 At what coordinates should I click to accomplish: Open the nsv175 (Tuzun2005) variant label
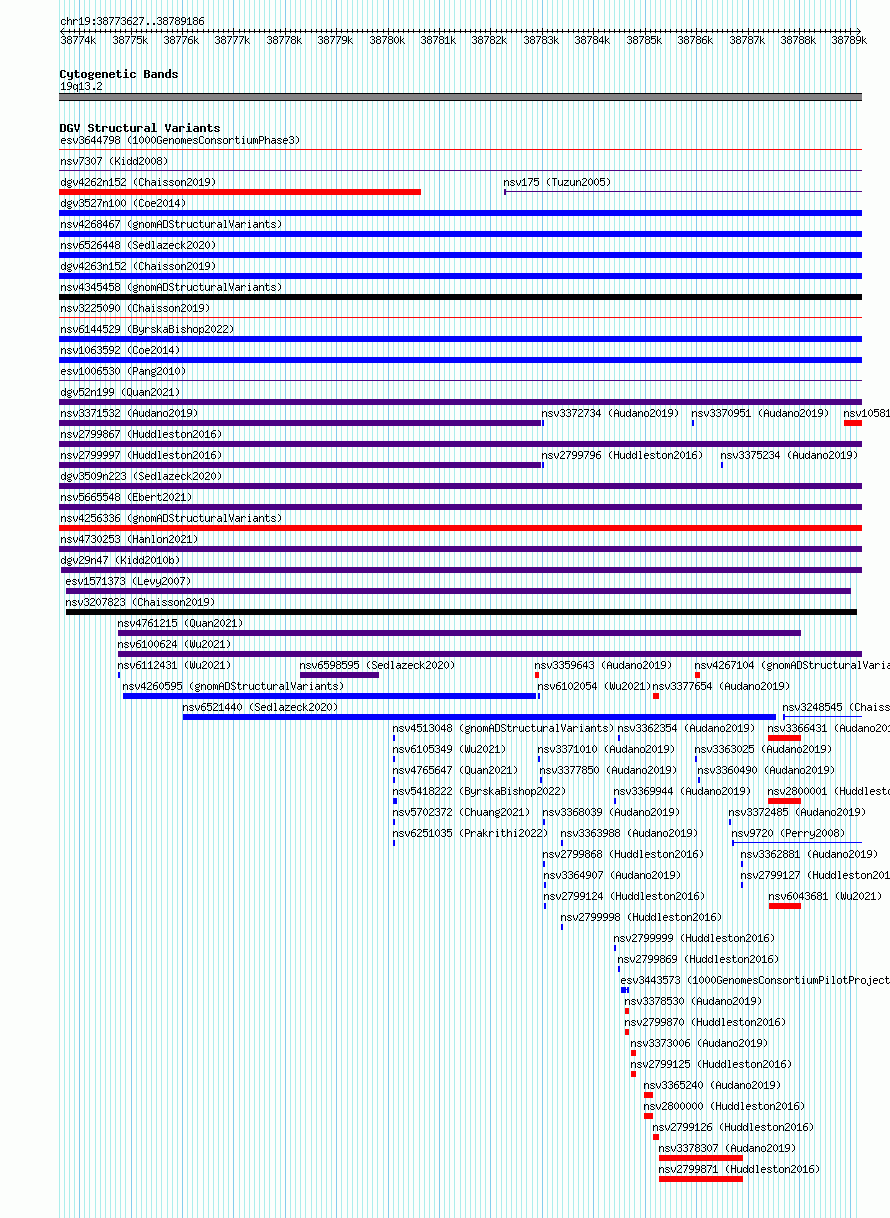[557, 182]
